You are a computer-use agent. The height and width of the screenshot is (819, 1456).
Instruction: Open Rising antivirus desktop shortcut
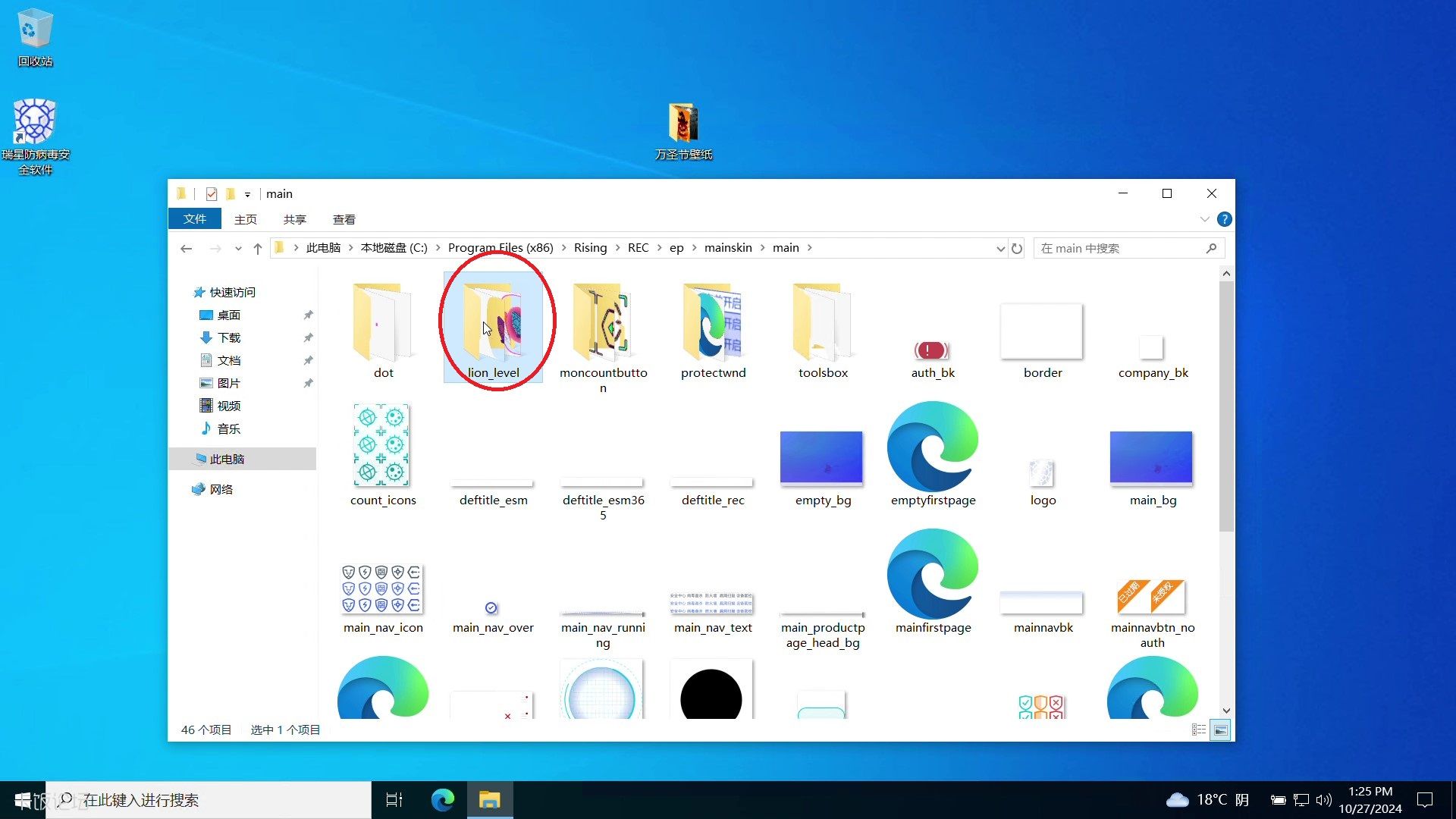tap(35, 136)
